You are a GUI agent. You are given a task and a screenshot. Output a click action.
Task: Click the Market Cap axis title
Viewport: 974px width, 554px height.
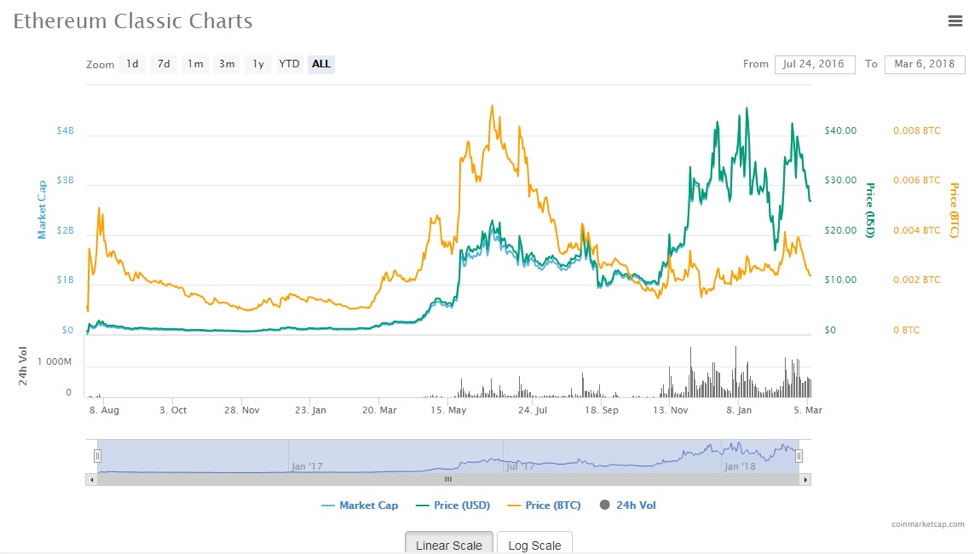tap(42, 210)
